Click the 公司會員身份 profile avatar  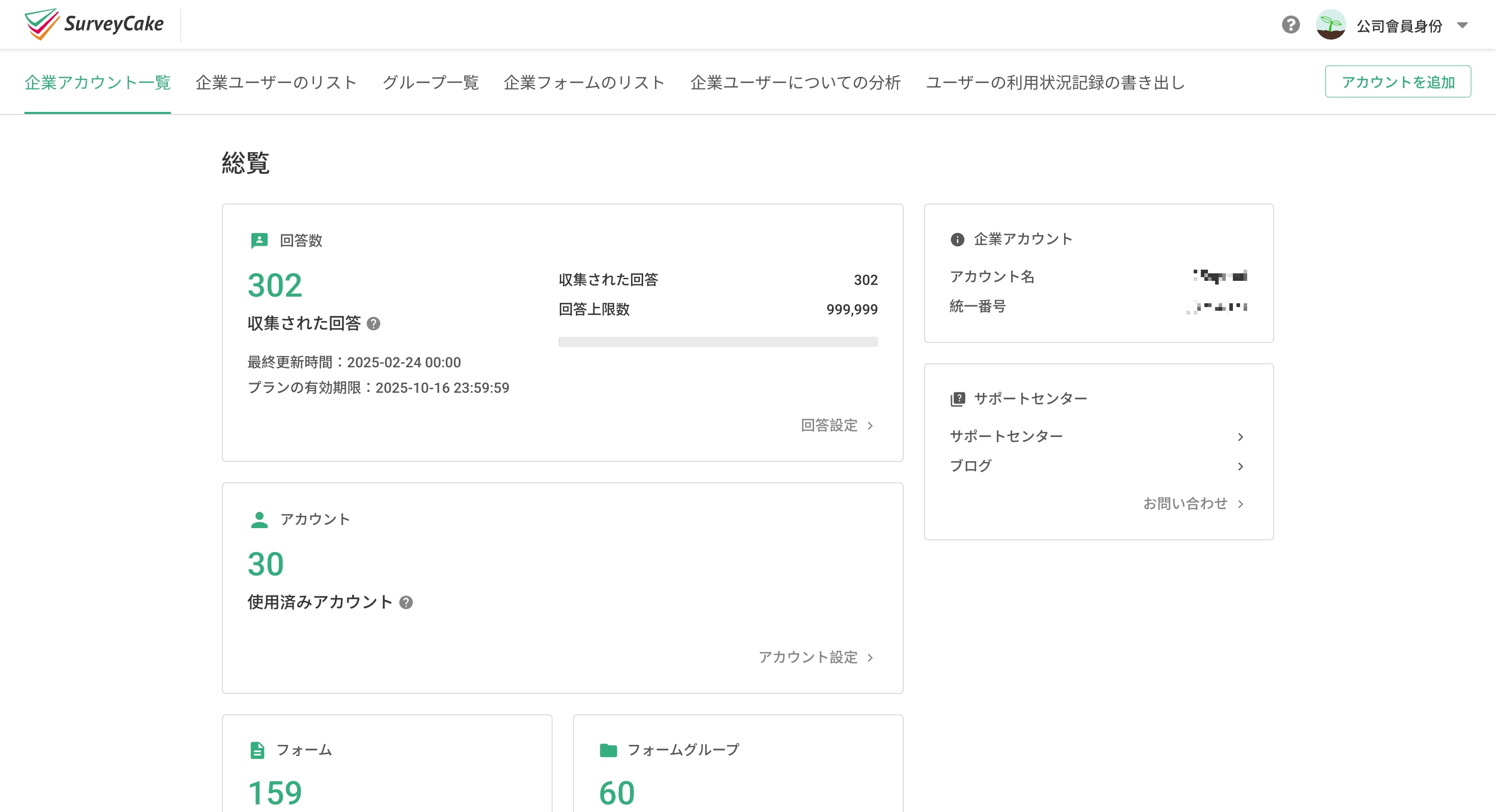click(1331, 24)
